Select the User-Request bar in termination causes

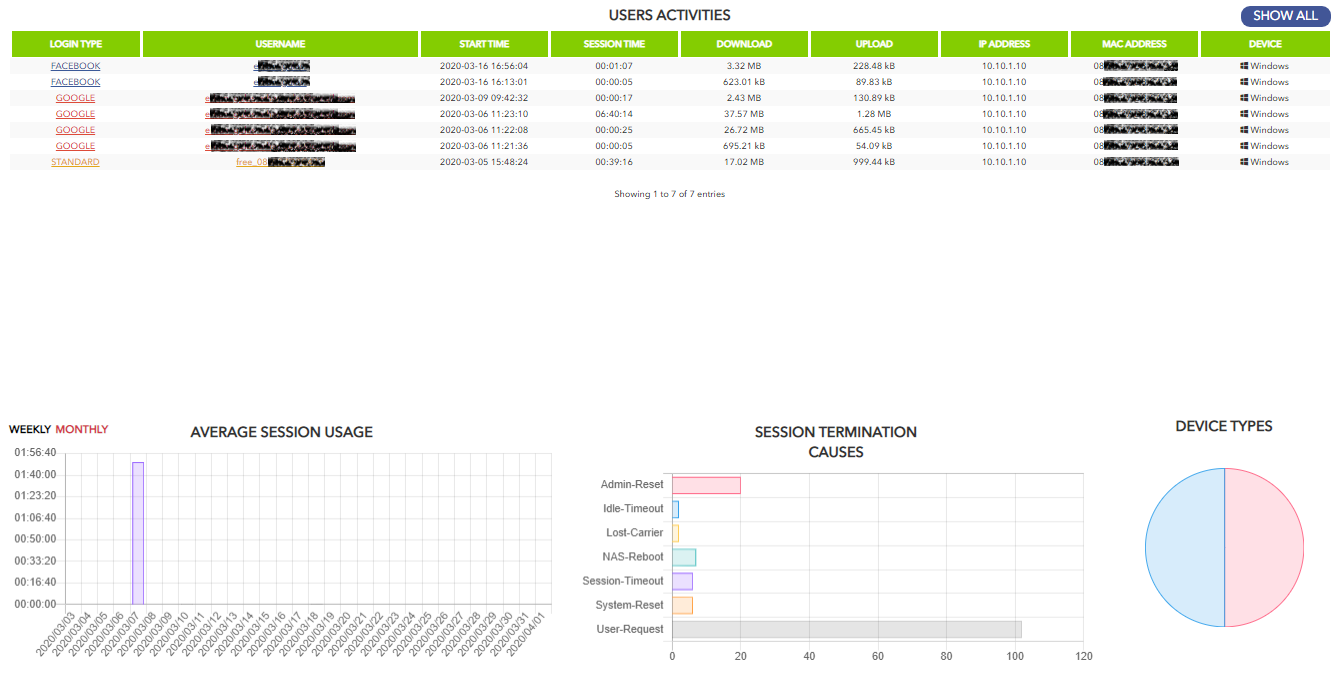tap(845, 628)
